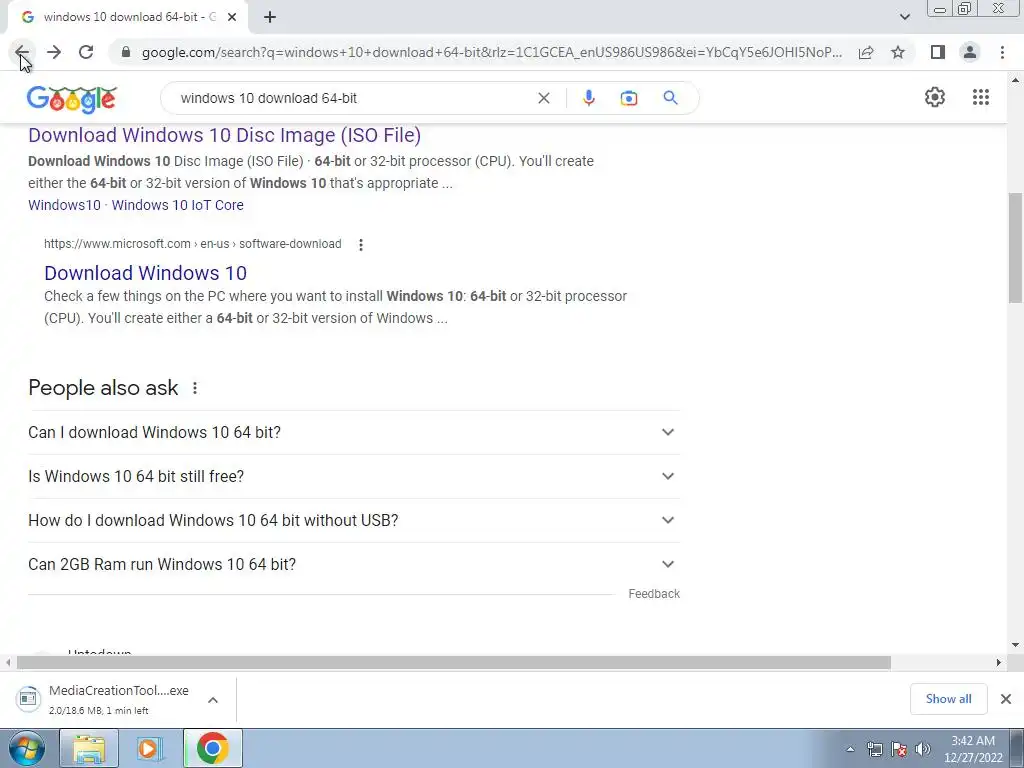
Task: Open the tab search dropdown arrow
Action: [x=904, y=17]
